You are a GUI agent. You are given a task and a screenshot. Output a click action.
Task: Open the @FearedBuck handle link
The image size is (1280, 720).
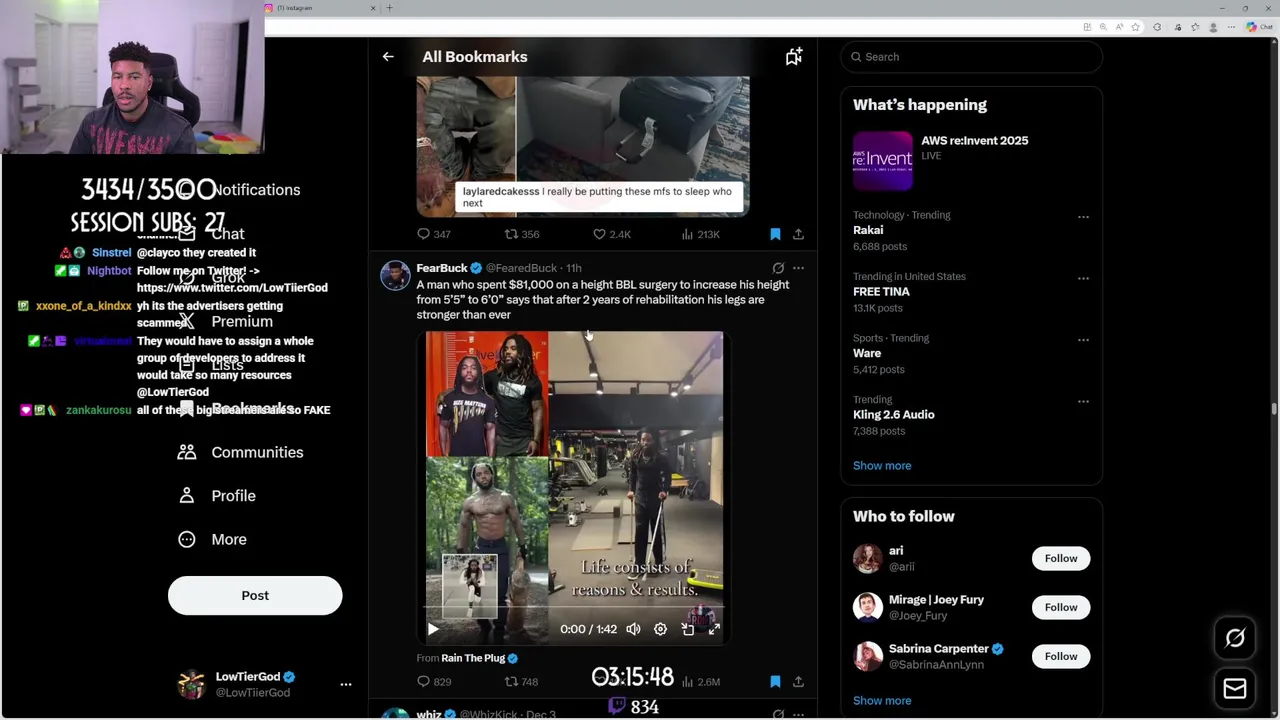(x=521, y=268)
